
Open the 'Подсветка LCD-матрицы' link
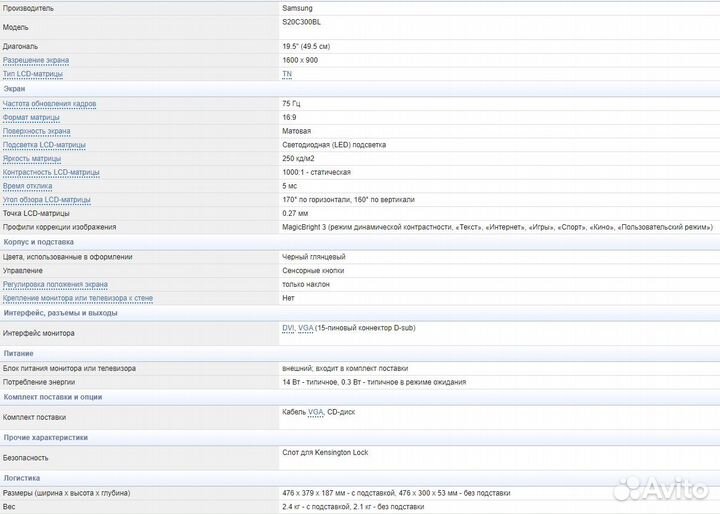(x=44, y=145)
